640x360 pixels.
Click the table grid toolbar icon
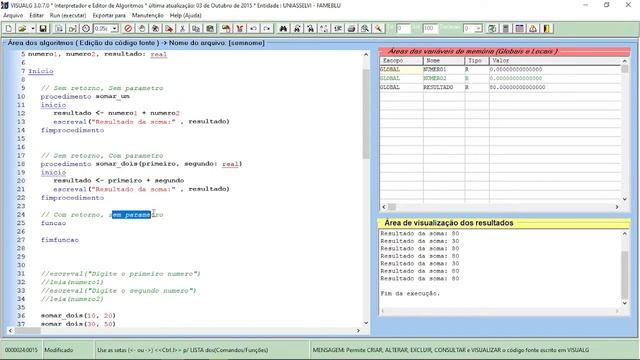[x=519, y=29]
